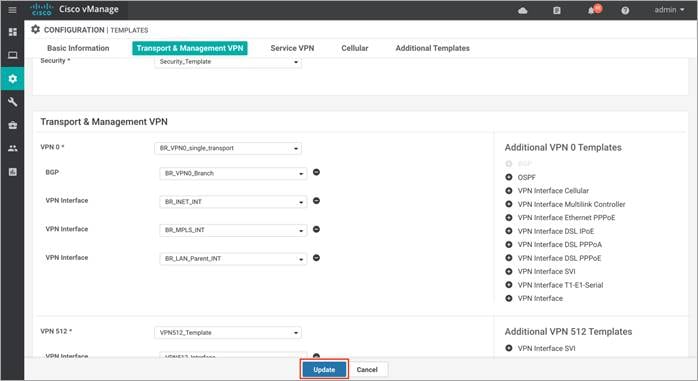Open the Configuration gear in sidebar
The height and width of the screenshot is (381, 698).
(12, 79)
